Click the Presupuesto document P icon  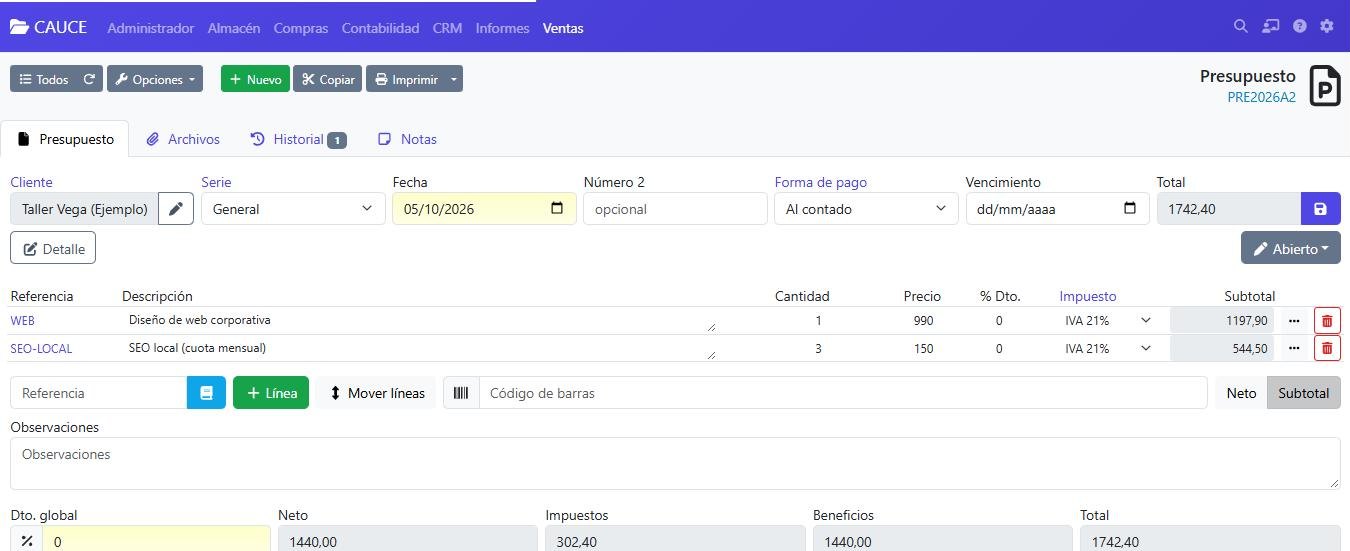(1325, 86)
